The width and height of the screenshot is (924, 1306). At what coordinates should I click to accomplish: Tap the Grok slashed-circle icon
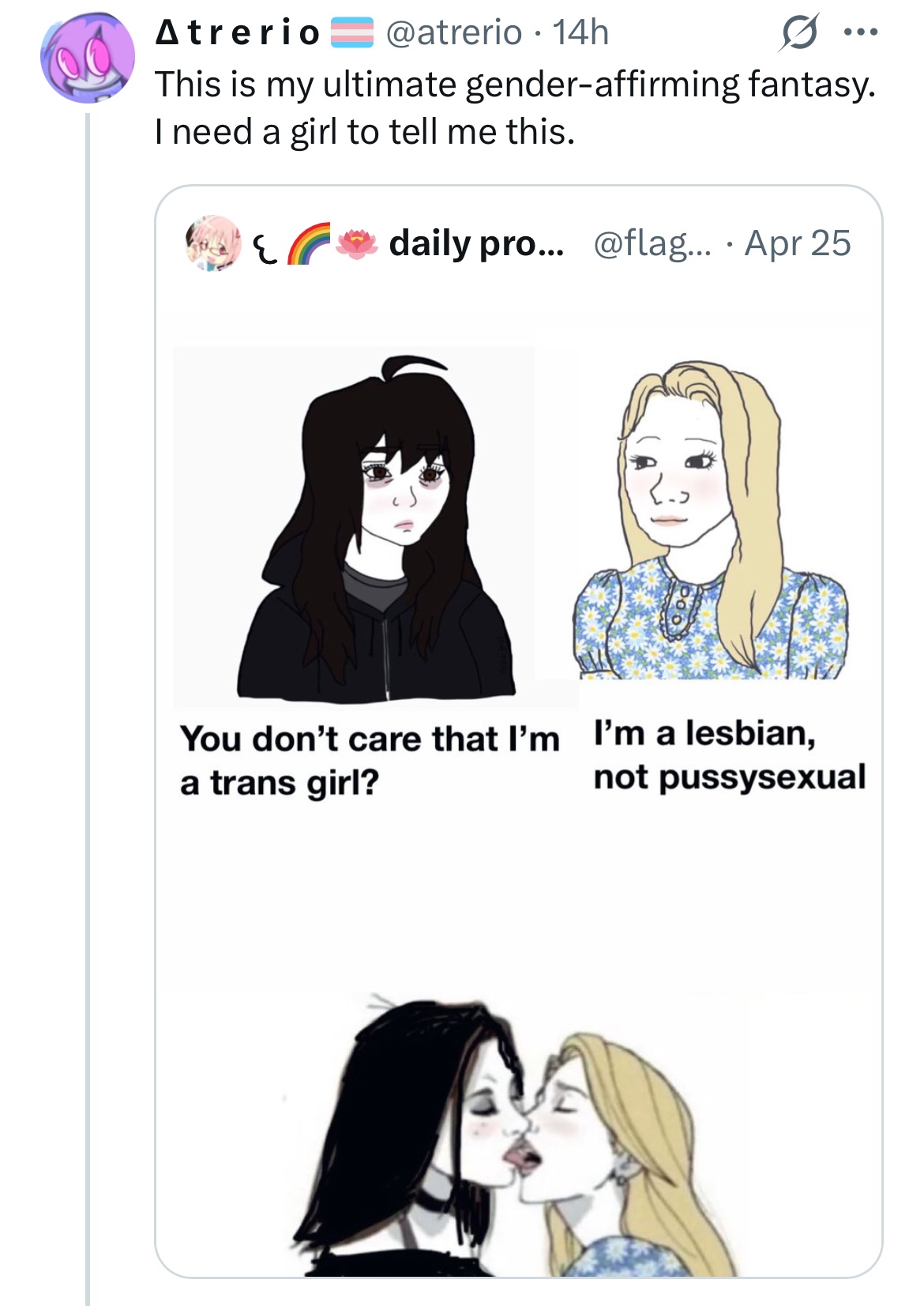click(x=798, y=33)
